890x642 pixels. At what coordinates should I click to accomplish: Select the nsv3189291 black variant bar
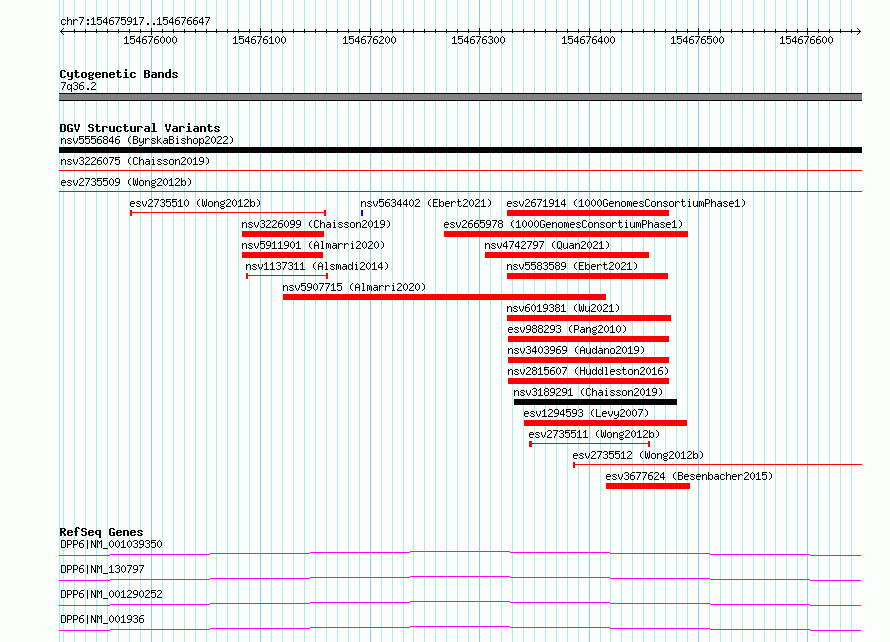(x=595, y=402)
